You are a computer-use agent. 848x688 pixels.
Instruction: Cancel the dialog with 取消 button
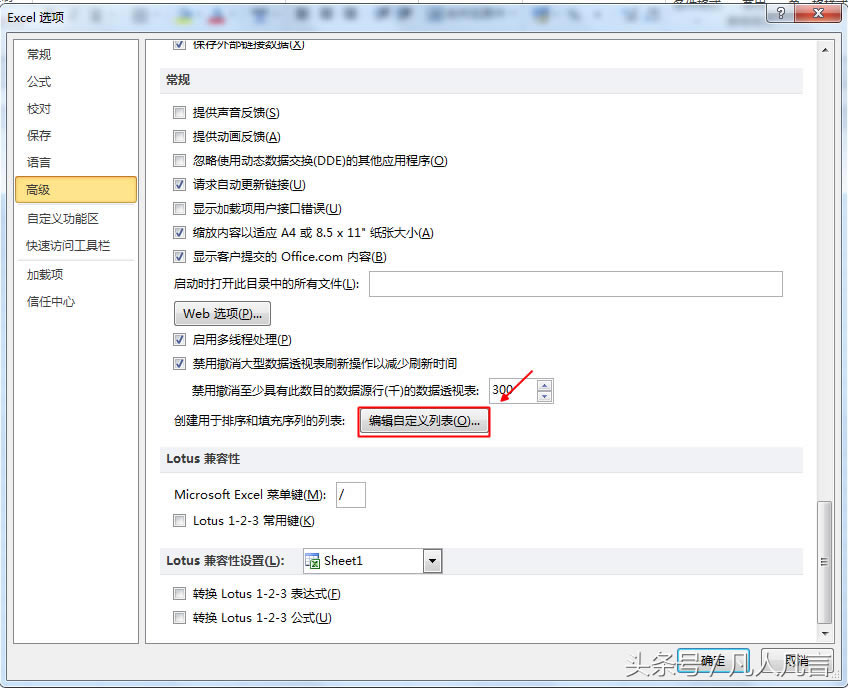tap(797, 660)
